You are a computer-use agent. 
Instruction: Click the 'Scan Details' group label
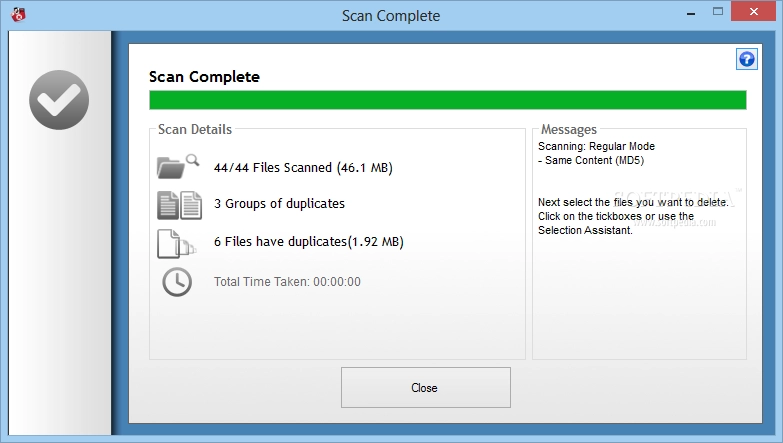[195, 129]
